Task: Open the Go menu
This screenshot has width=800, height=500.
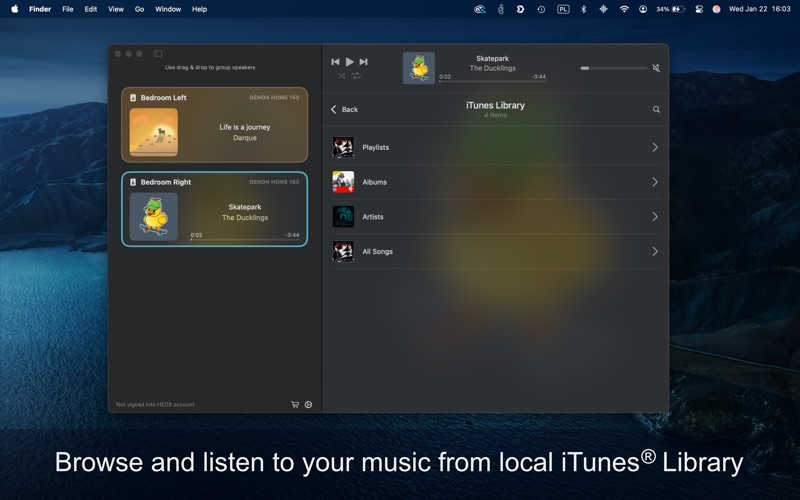Action: (x=139, y=9)
